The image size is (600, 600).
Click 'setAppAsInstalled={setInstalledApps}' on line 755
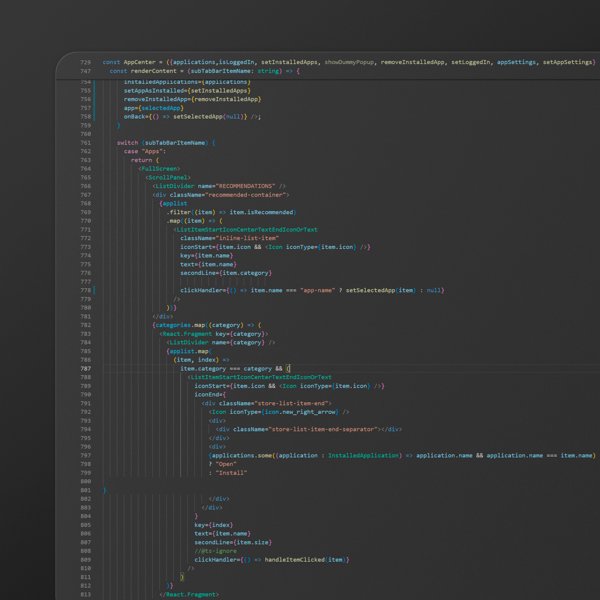[x=187, y=91]
